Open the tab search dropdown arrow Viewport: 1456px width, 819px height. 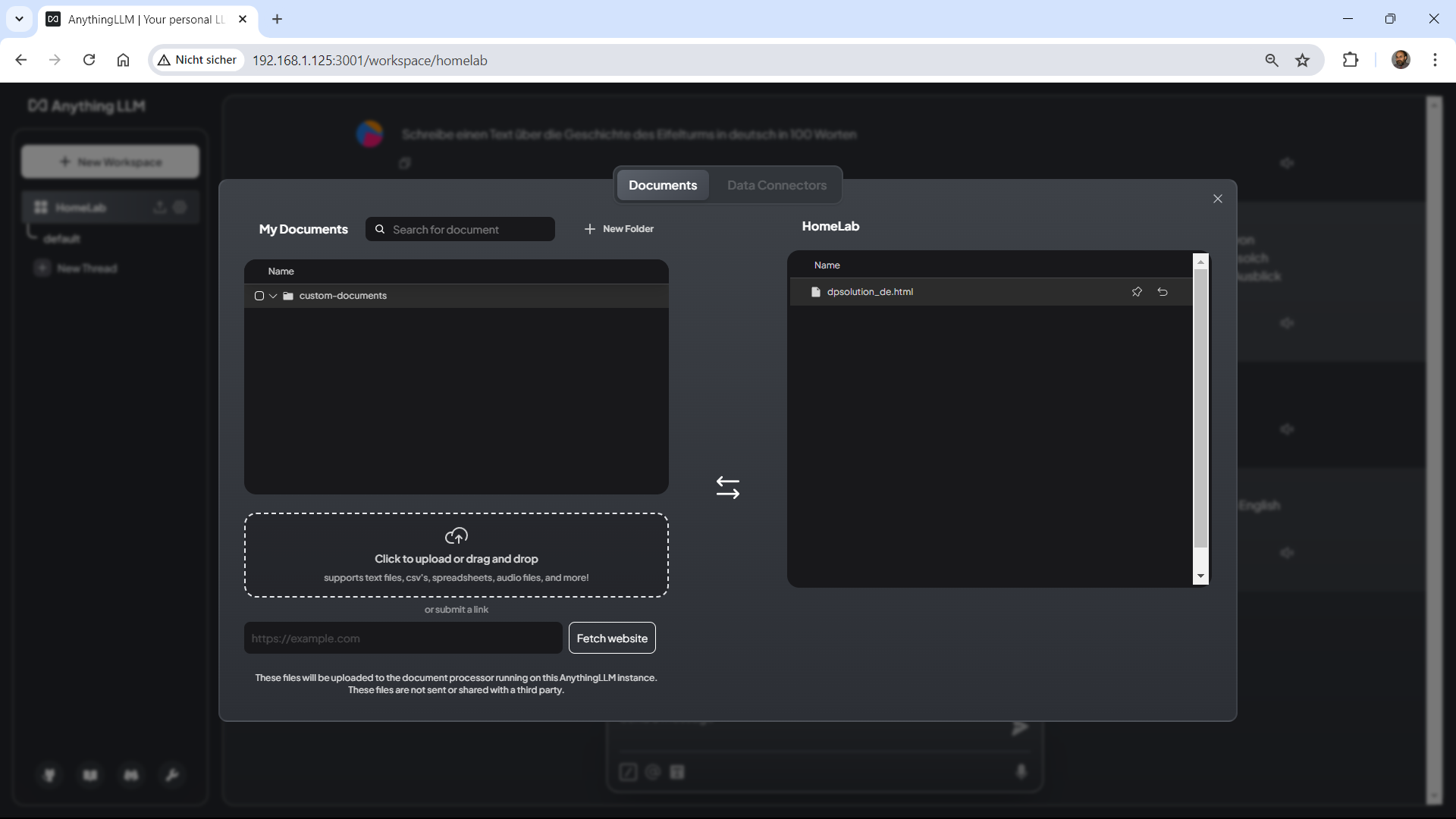[19, 19]
